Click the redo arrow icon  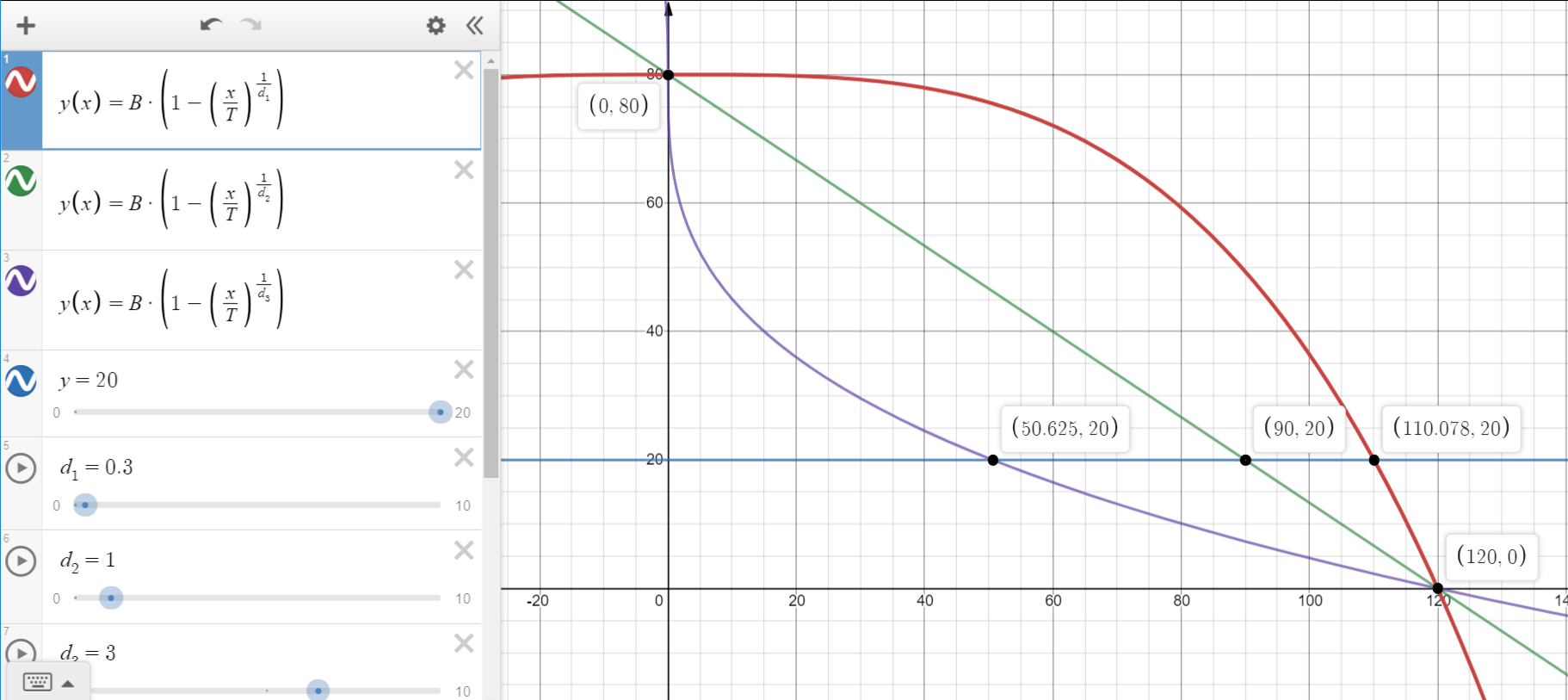point(251,25)
